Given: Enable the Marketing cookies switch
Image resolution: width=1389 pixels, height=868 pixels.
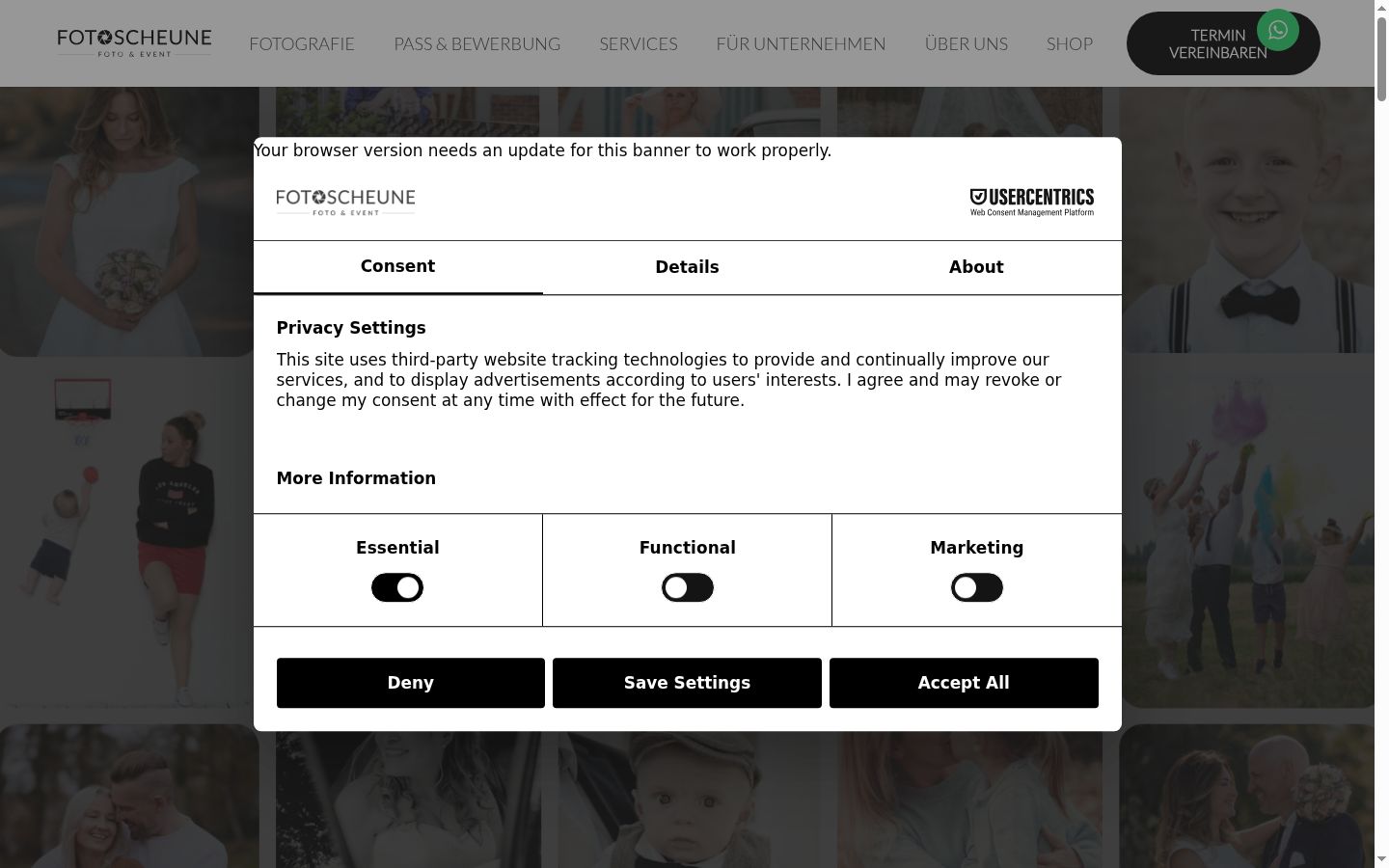Looking at the screenshot, I should pyautogui.click(x=976, y=587).
